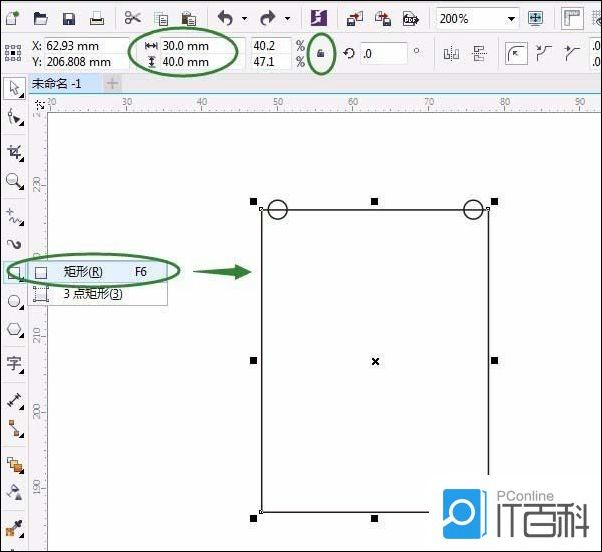
Task: Select the Ellipse tool
Action: pos(15,301)
